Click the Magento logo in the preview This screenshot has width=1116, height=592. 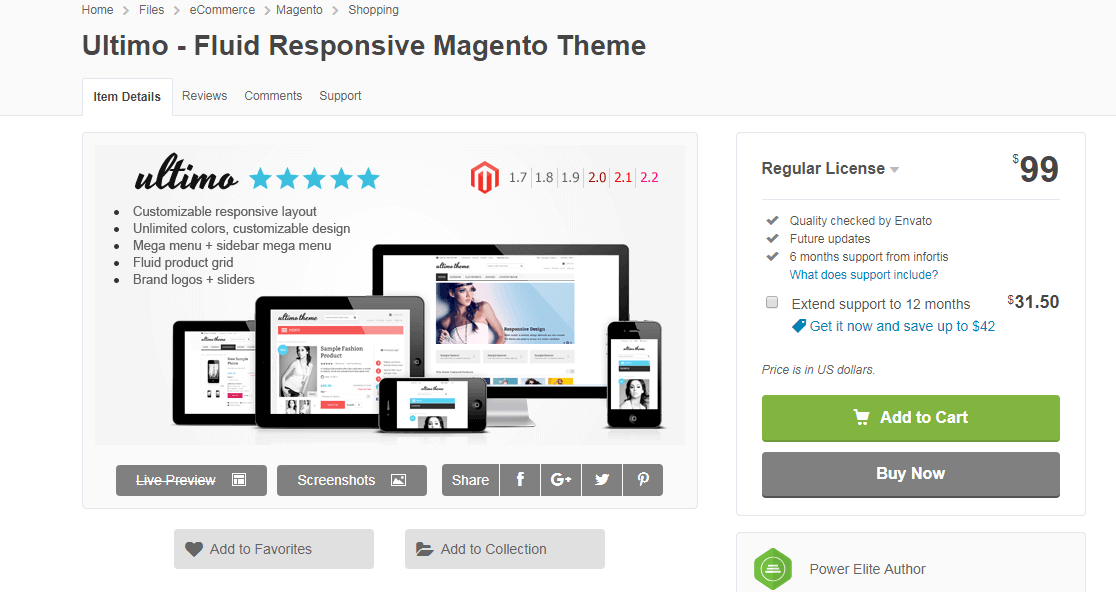pyautogui.click(x=485, y=177)
